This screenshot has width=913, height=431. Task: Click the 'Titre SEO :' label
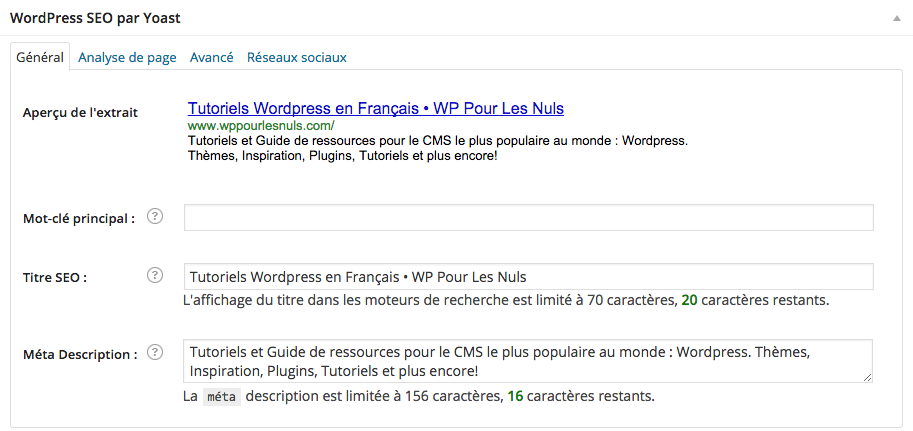point(55,278)
